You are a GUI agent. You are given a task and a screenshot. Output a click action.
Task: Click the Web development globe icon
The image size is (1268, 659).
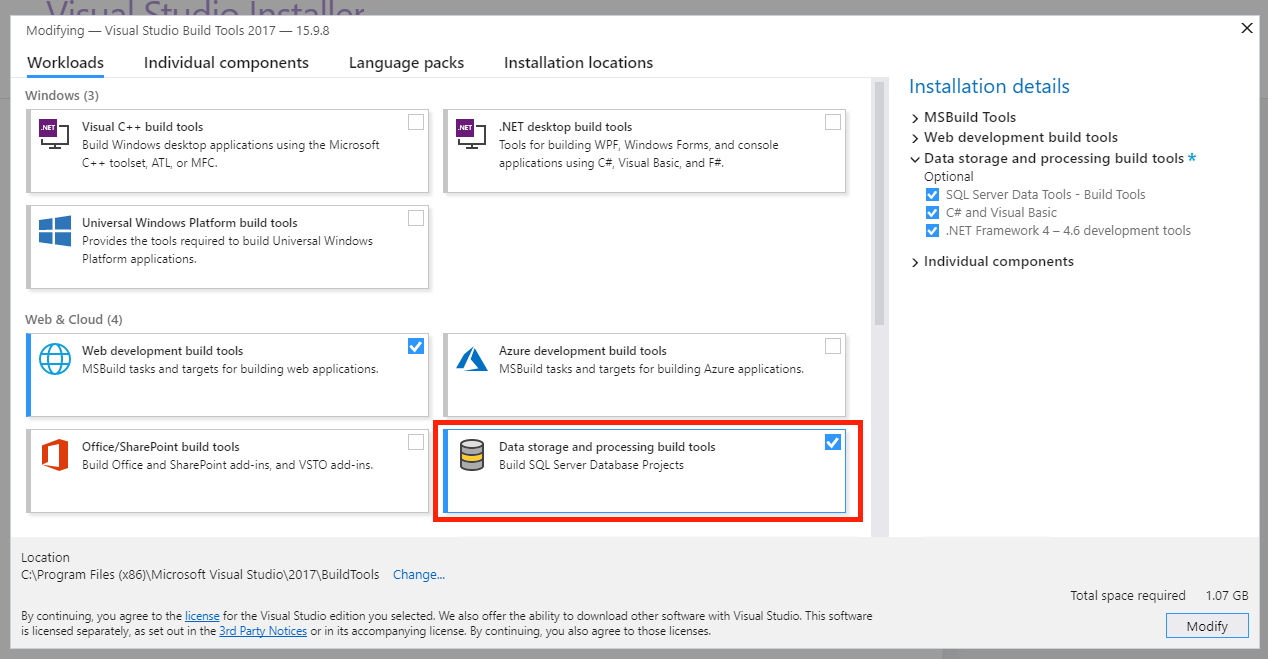tap(54, 358)
